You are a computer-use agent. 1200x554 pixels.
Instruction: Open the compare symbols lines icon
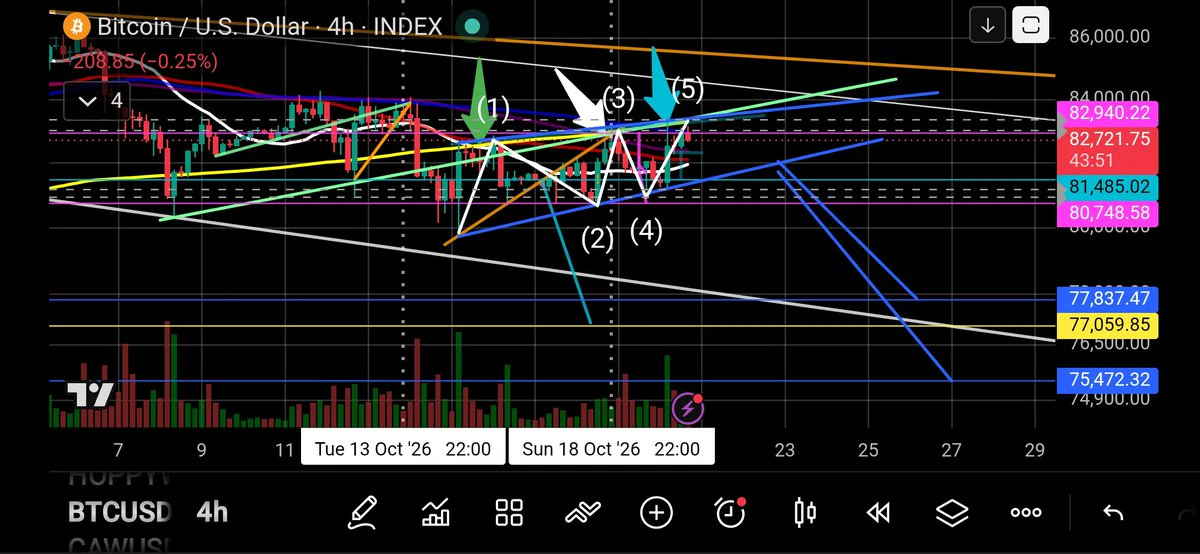click(x=582, y=513)
